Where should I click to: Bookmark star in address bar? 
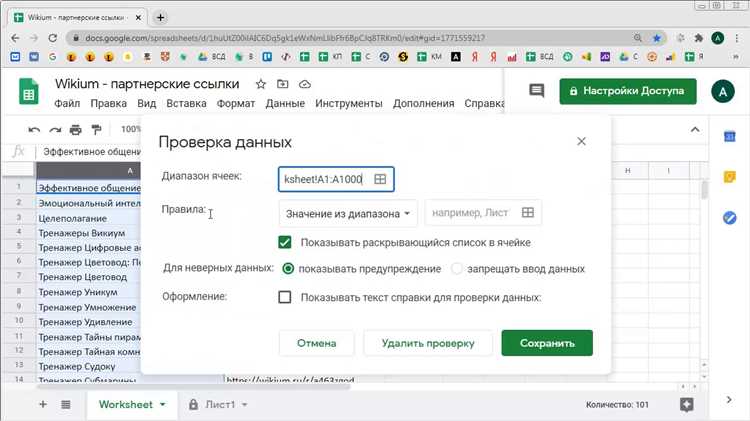657,38
